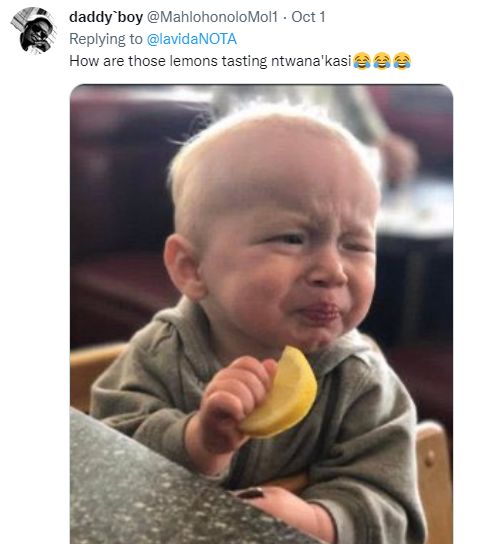The width and height of the screenshot is (496, 544).
Task: Click the separator dot before Oct 1
Action: 284,17
